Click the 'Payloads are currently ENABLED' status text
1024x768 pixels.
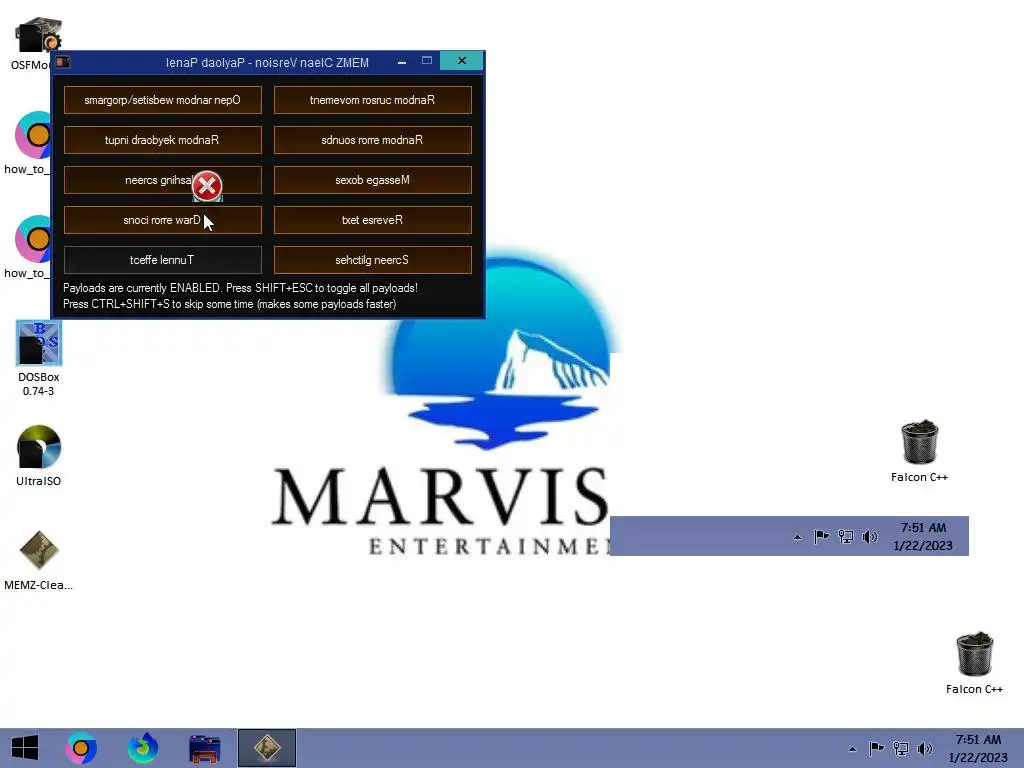tap(141, 288)
